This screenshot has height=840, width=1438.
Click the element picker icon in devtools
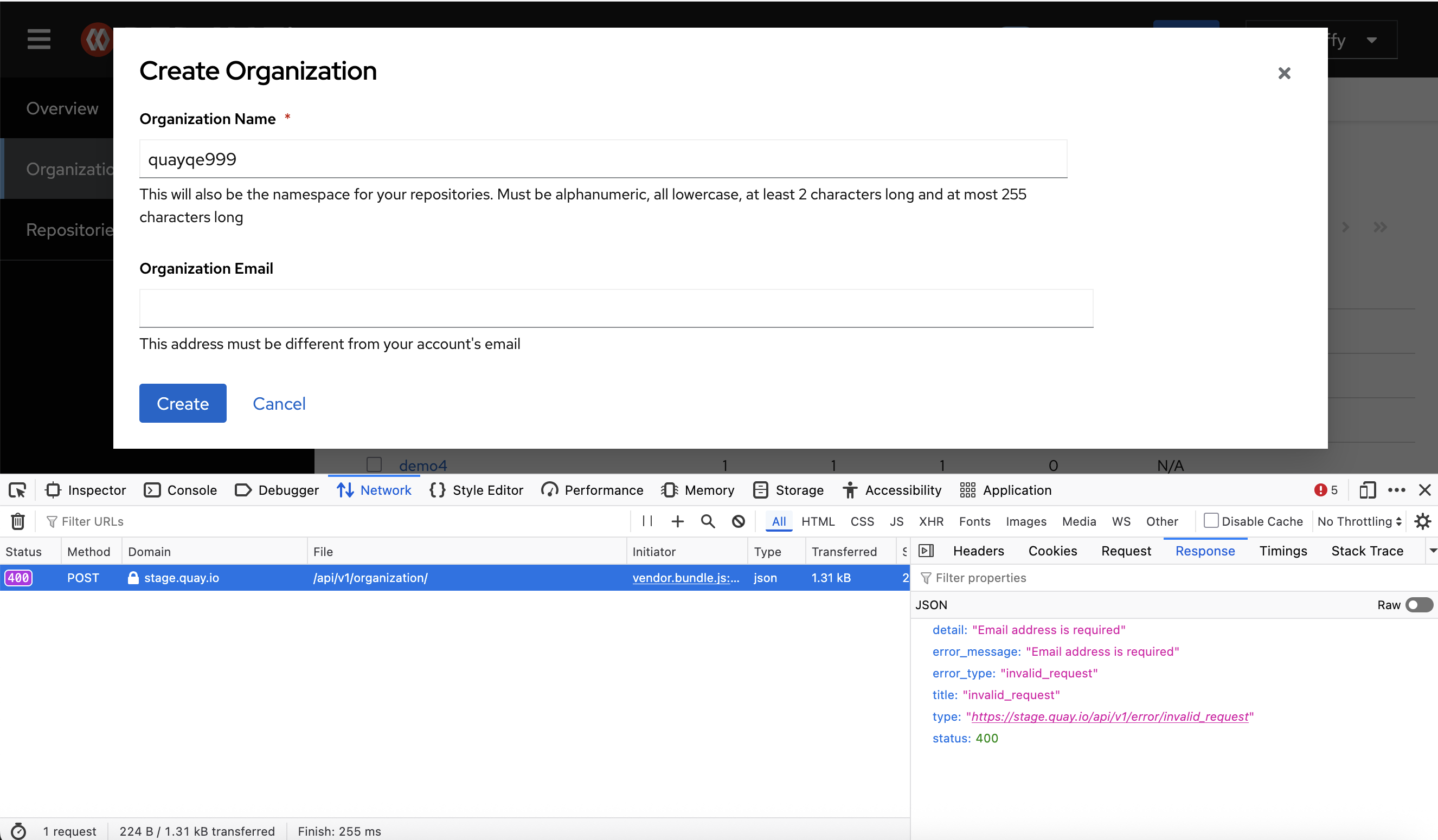pyautogui.click(x=17, y=490)
